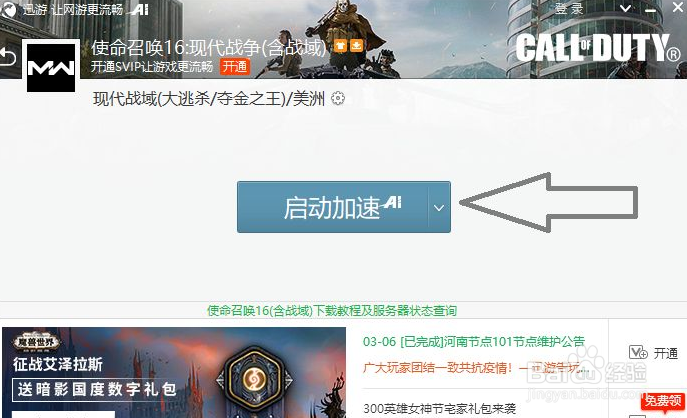Click the Xunyou logo icon

pyautogui.click(x=7, y=10)
